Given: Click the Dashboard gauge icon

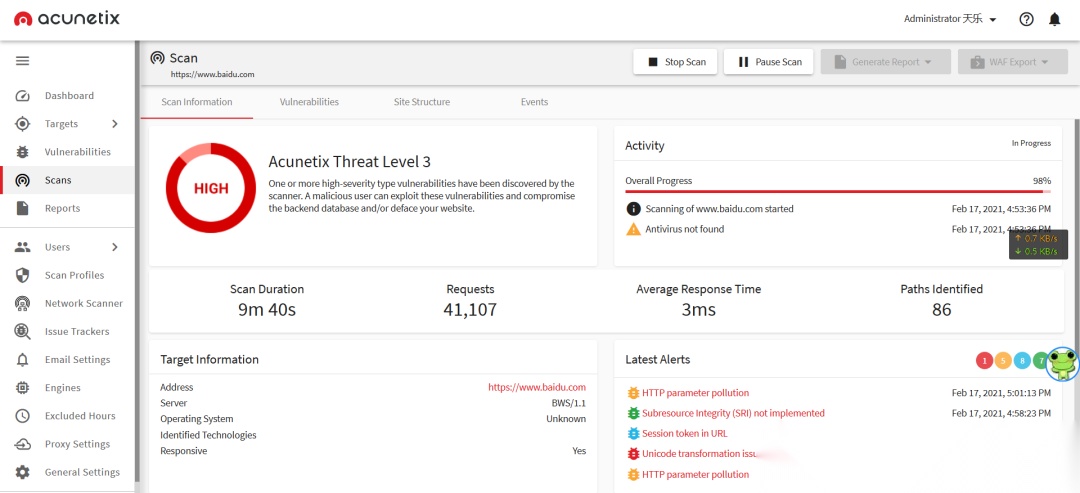Looking at the screenshot, I should [23, 96].
